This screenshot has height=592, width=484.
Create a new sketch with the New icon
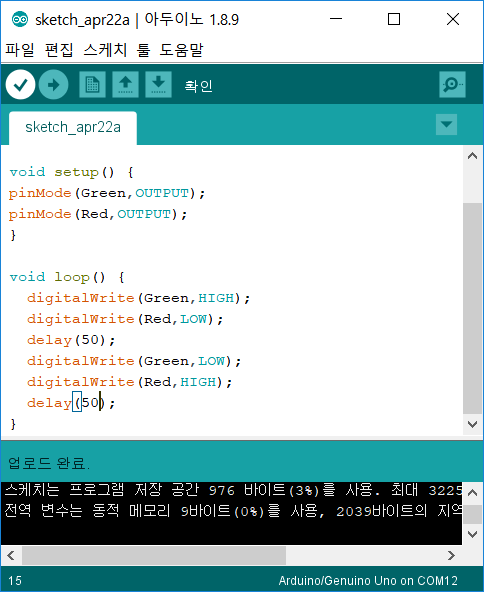pos(92,85)
